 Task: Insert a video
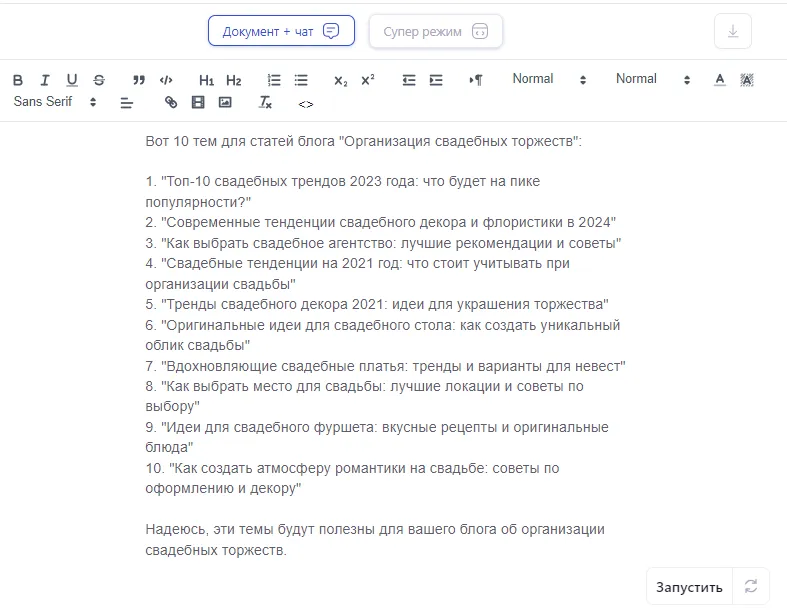[x=198, y=102]
